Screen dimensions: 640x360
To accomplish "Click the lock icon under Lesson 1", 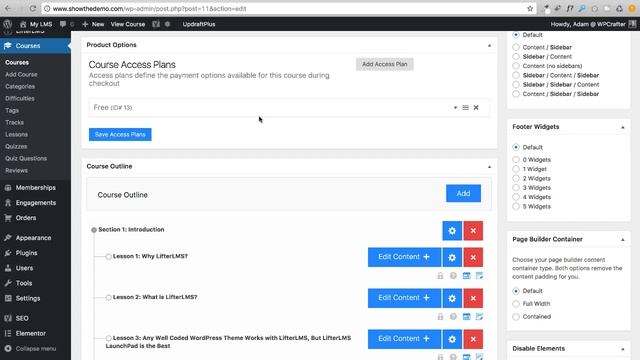I will pos(440,276).
